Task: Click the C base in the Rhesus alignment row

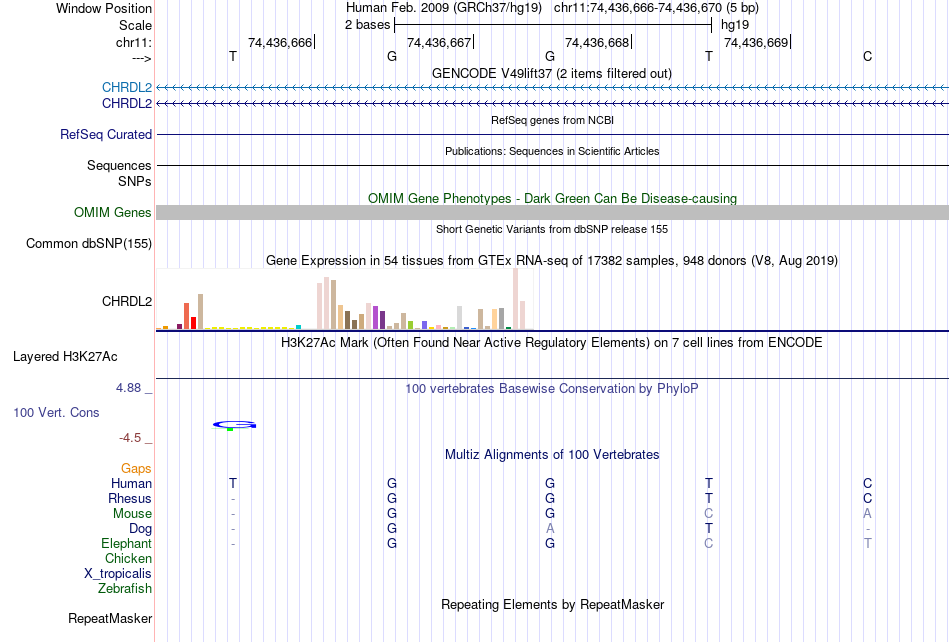Action: pyautogui.click(x=868, y=498)
